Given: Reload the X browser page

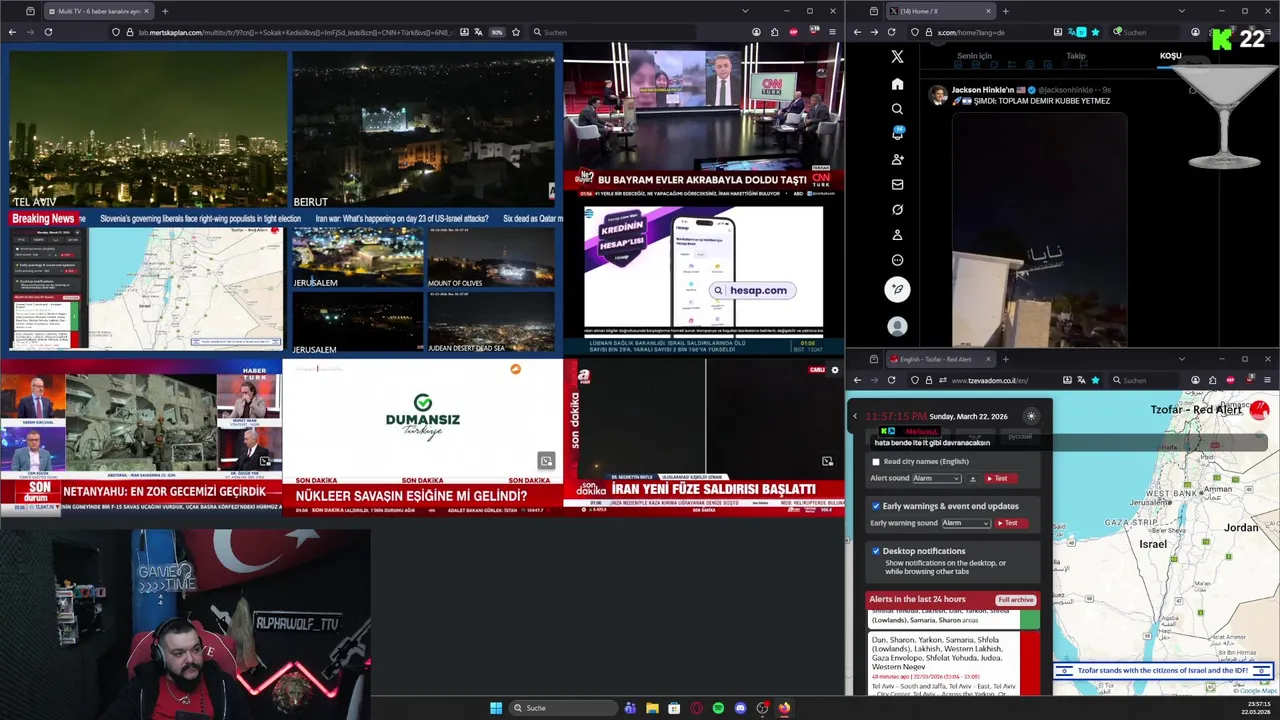Looking at the screenshot, I should [892, 32].
